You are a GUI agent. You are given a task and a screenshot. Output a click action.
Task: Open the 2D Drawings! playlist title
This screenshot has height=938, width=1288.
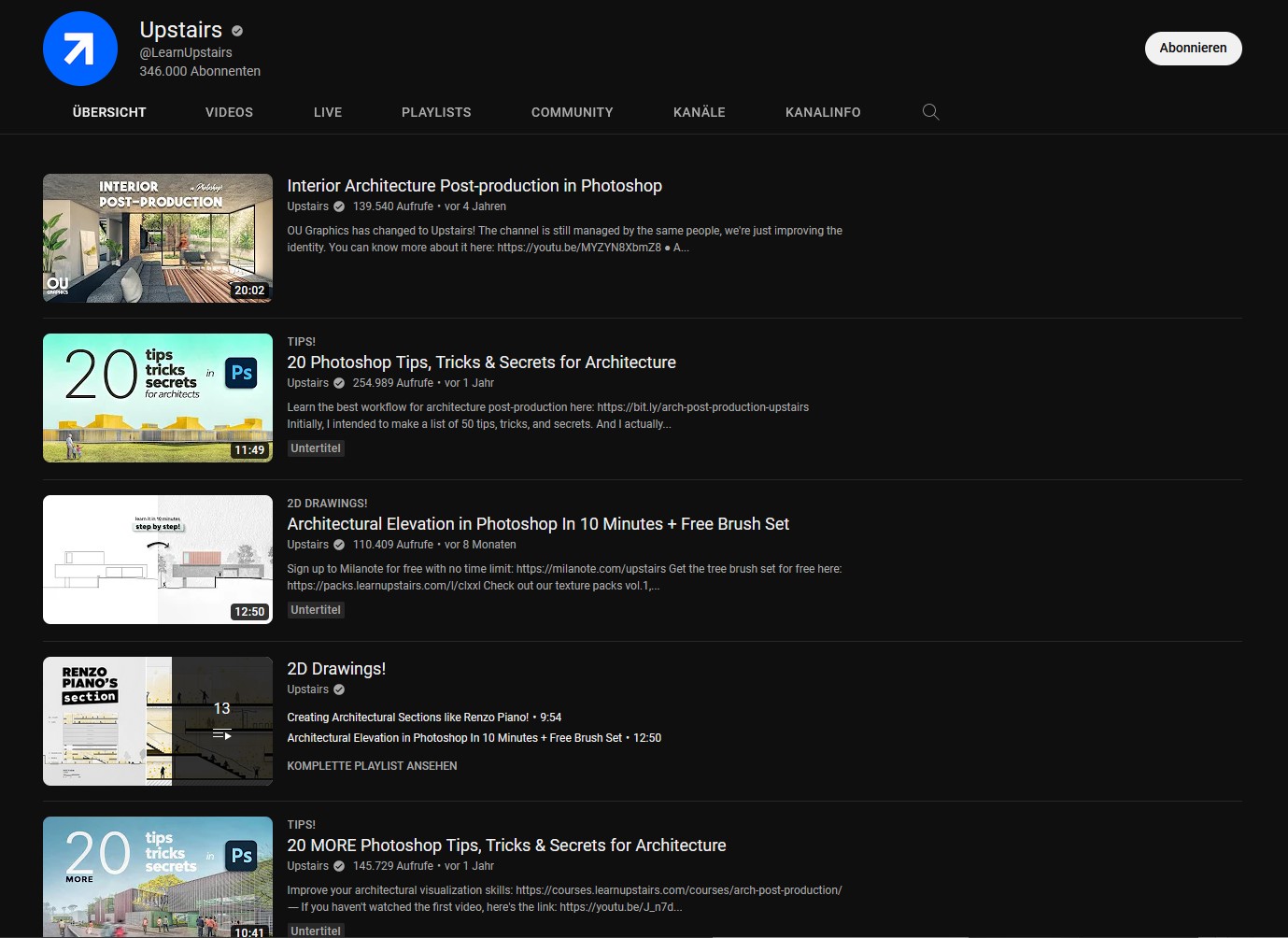336,669
